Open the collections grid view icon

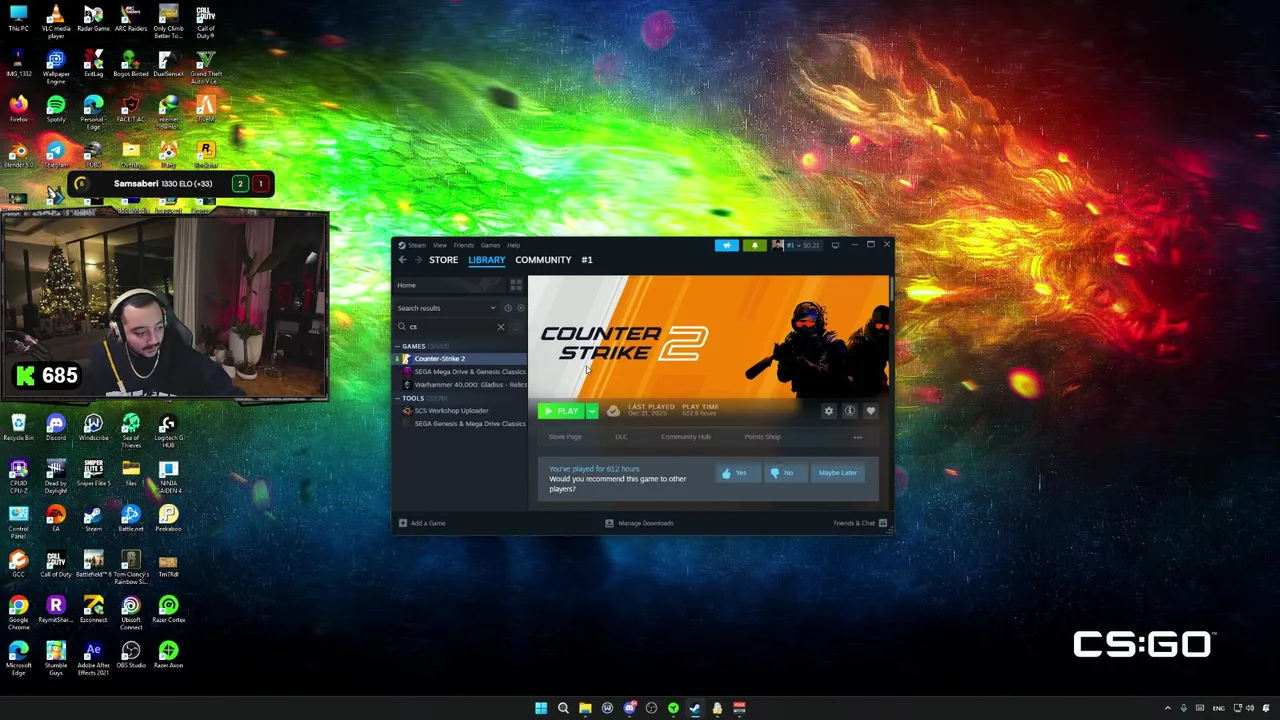[x=516, y=285]
